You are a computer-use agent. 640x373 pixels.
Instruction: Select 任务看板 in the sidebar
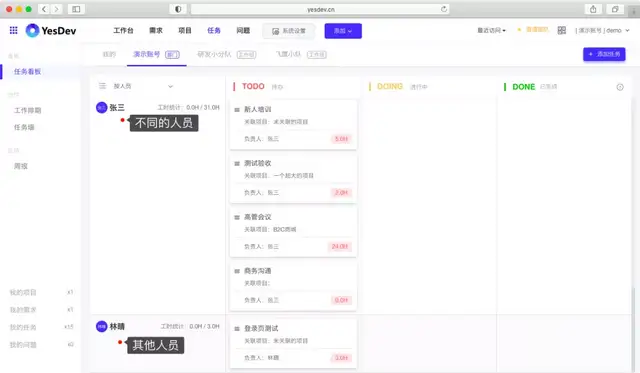27,72
